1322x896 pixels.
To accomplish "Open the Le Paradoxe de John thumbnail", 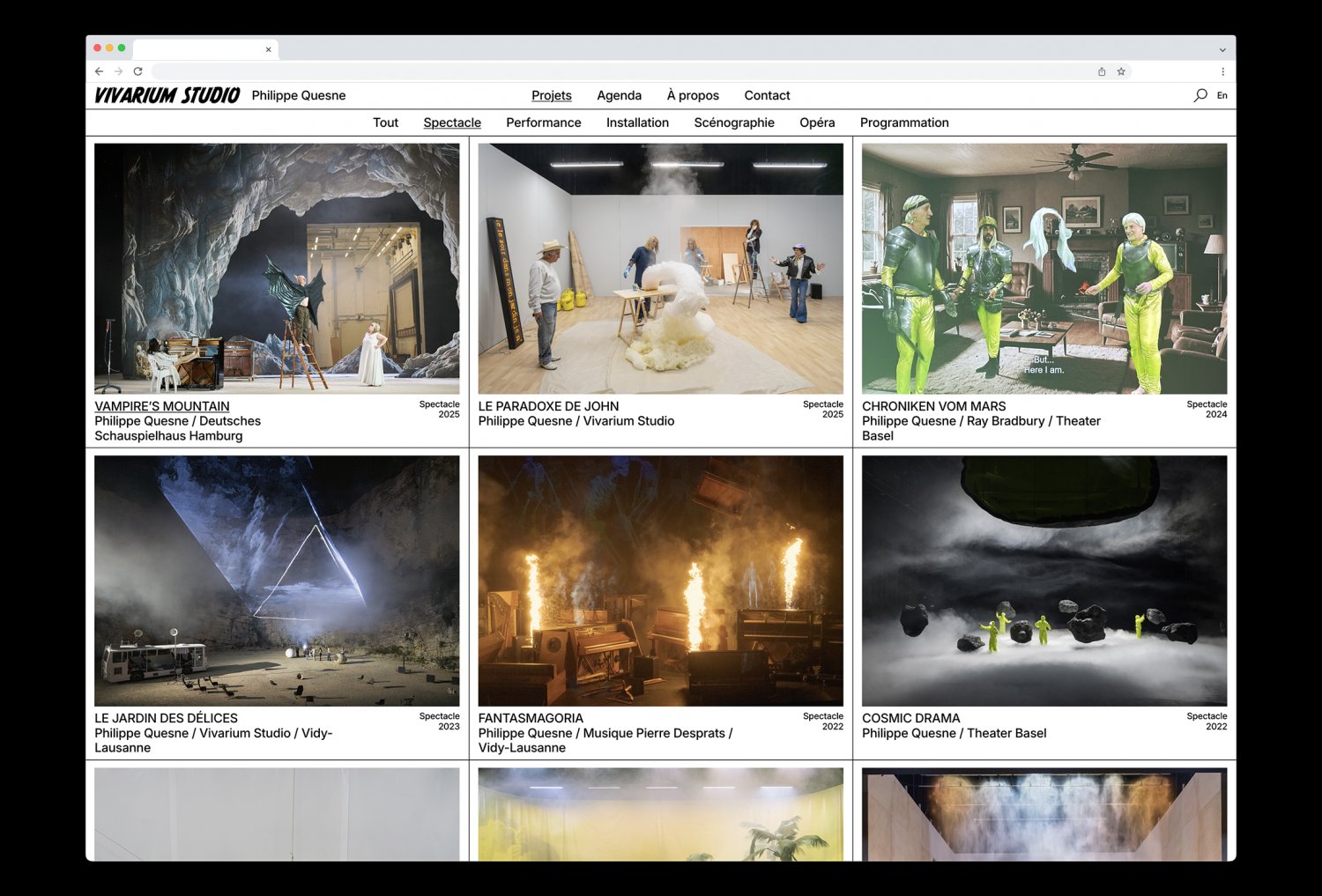I will click(661, 269).
